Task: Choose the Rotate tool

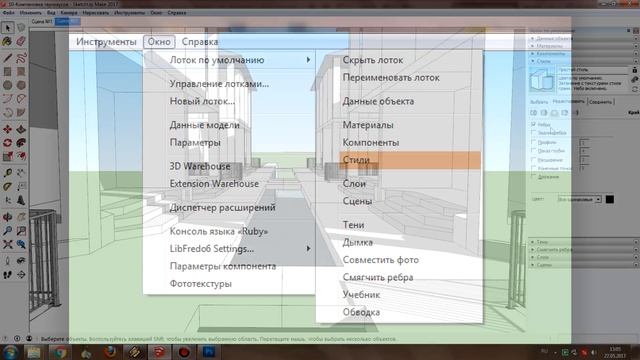Action: coord(7,143)
